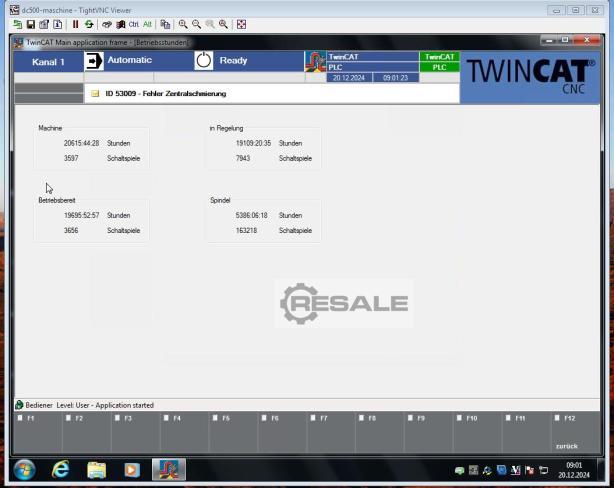Open Internet Explorer from the taskbar
The height and width of the screenshot is (488, 614).
pyautogui.click(x=60, y=469)
